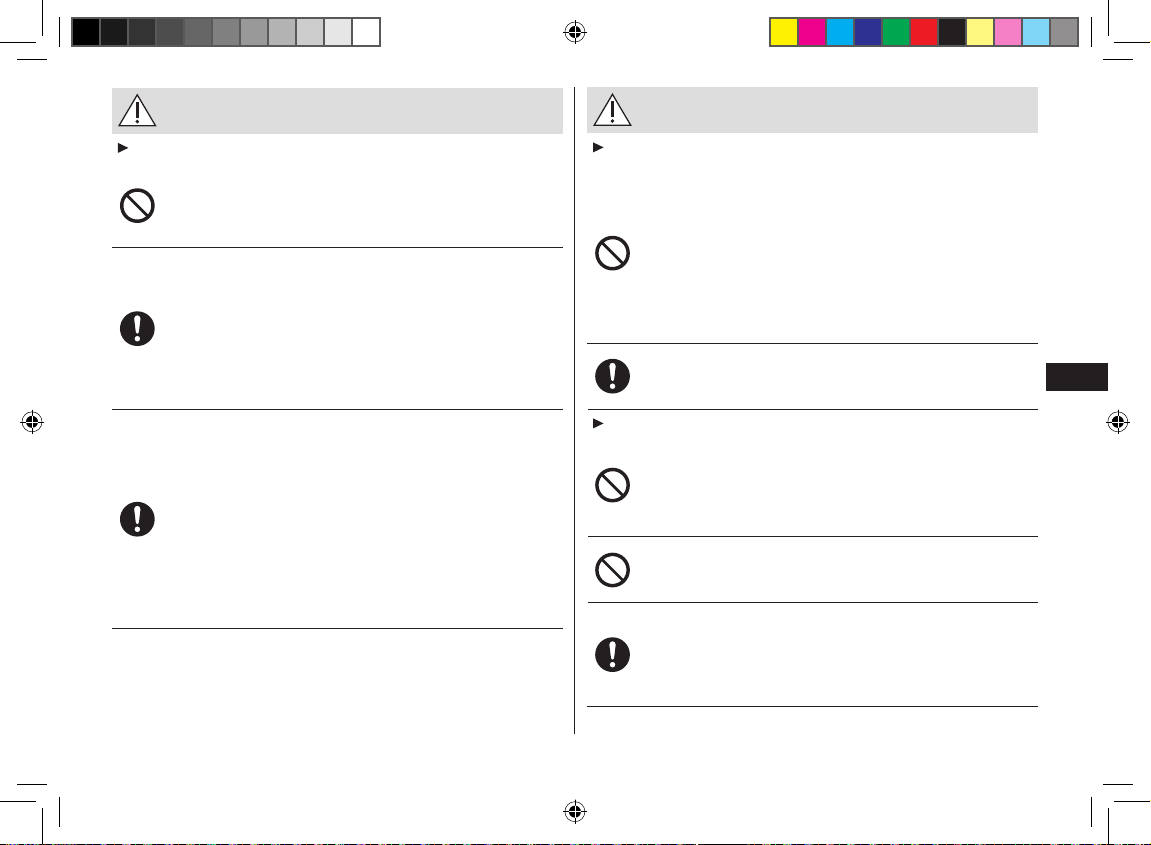
Task: Click the registration crosshair mark at page top center
Action: [x=575, y=32]
